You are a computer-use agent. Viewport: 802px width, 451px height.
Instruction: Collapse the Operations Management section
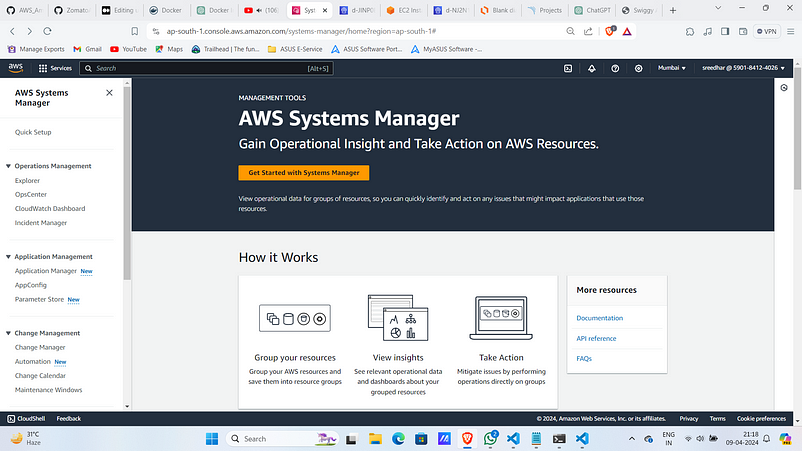8,166
